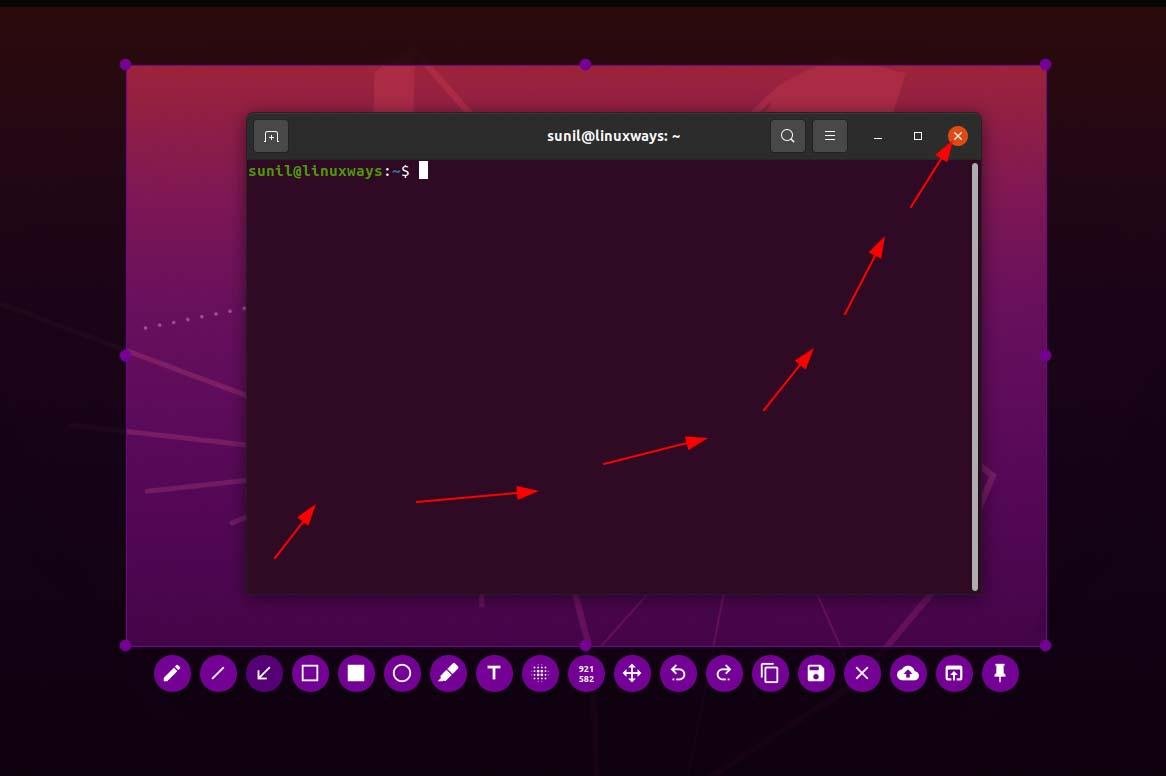Select the Circle tool
1166x776 pixels.
(402, 674)
